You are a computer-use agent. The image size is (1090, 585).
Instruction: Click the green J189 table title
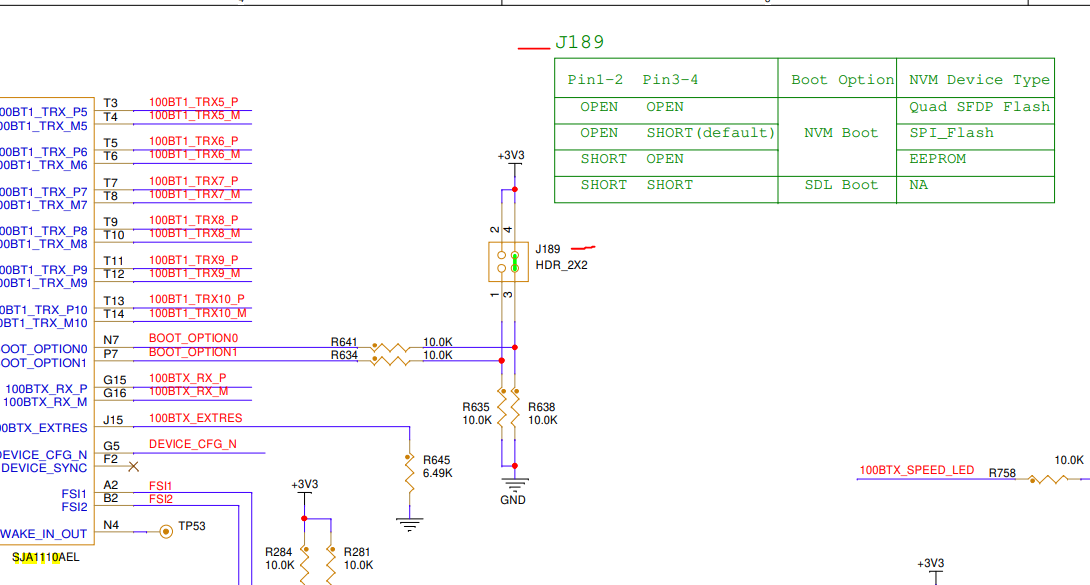pyautogui.click(x=580, y=42)
